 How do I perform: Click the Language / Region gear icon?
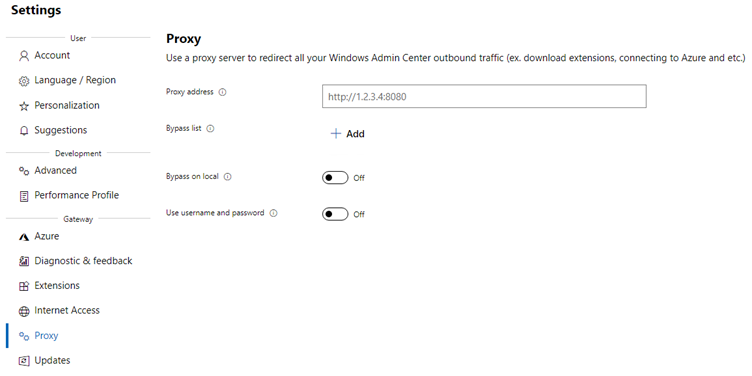24,81
